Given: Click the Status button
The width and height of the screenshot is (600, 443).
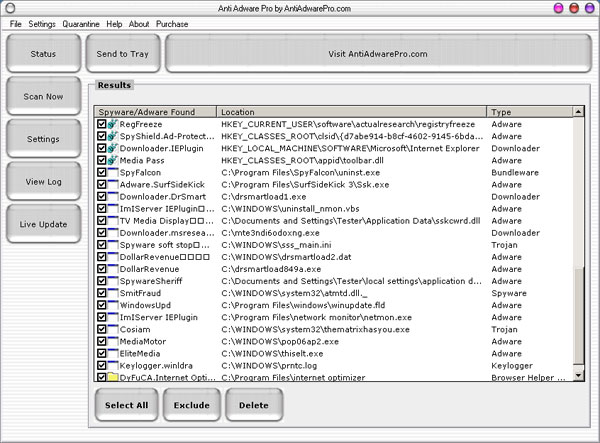Looking at the screenshot, I should pyautogui.click(x=44, y=54).
